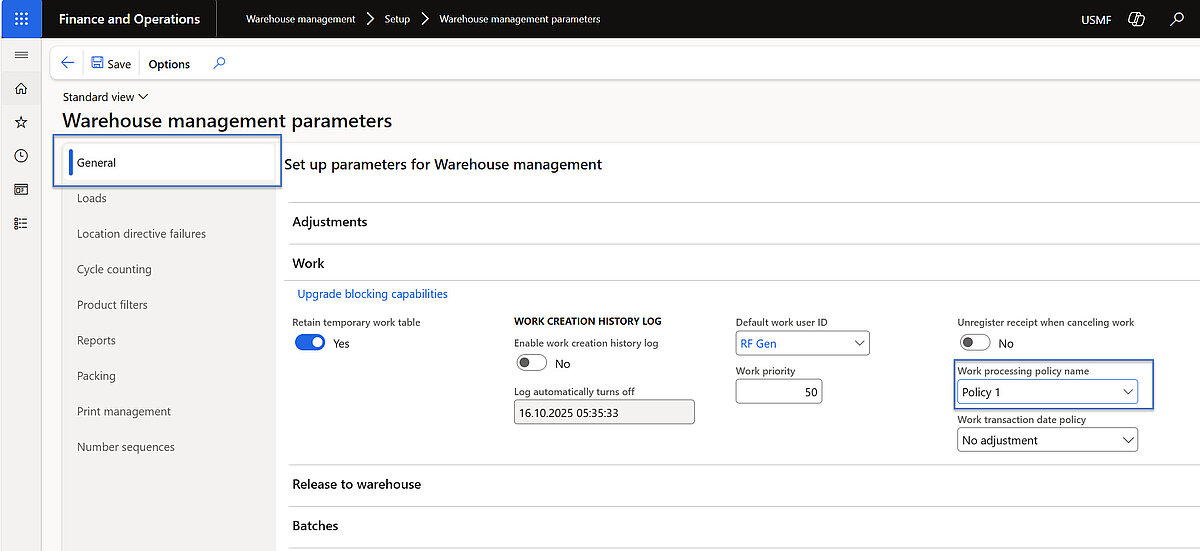Open the app launcher waffle icon
This screenshot has height=551, width=1200.
[x=21, y=19]
